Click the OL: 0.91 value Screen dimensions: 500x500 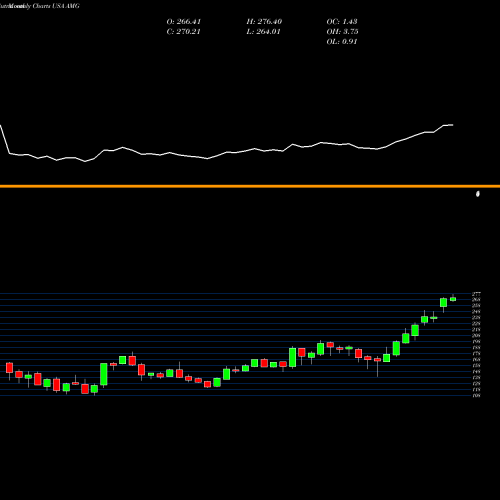[x=342, y=42]
